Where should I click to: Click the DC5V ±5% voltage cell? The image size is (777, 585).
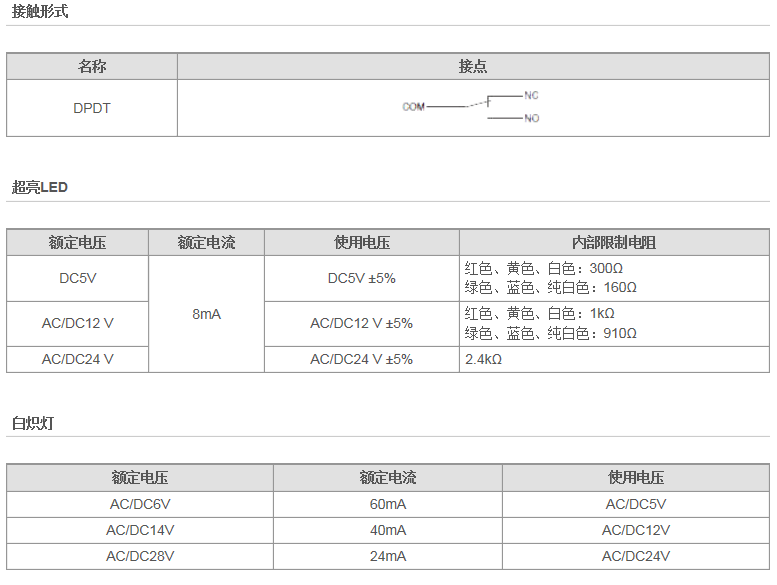(361, 278)
